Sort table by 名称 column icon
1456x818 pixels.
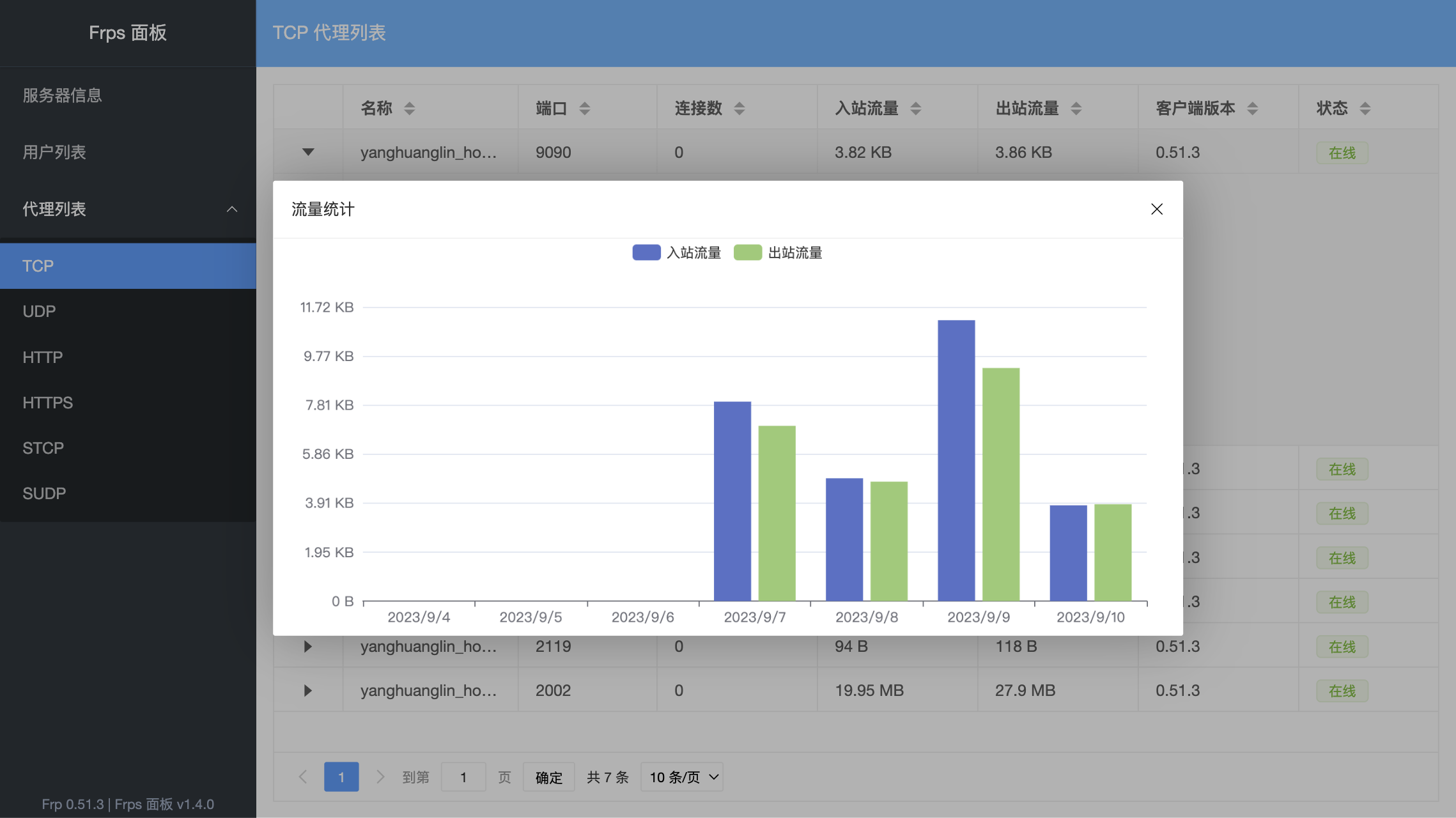tap(409, 109)
